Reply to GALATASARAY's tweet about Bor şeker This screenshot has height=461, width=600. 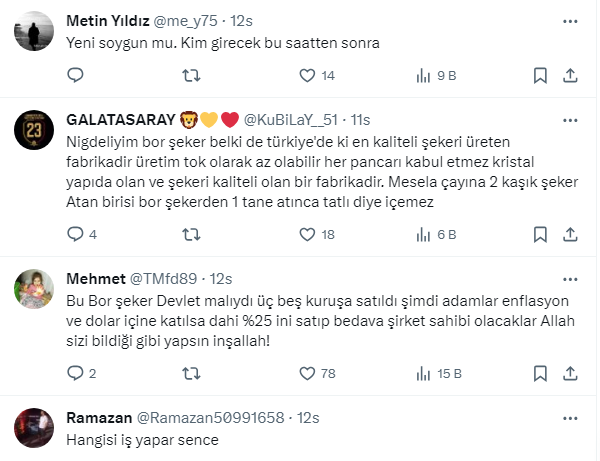click(x=75, y=235)
